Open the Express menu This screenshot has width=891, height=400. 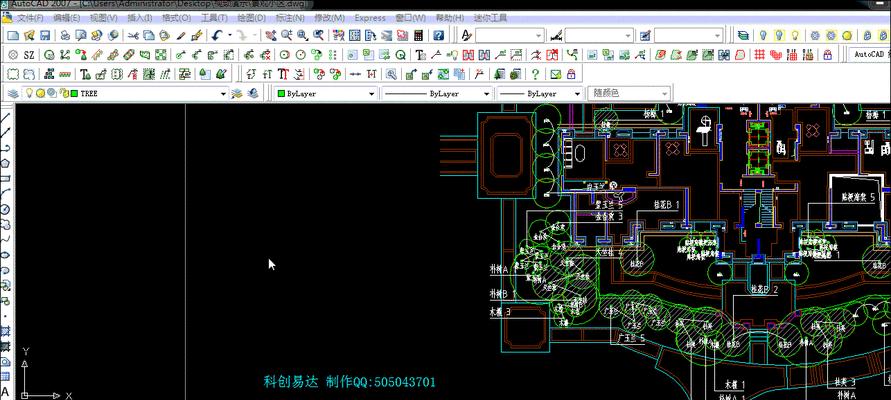pos(370,18)
